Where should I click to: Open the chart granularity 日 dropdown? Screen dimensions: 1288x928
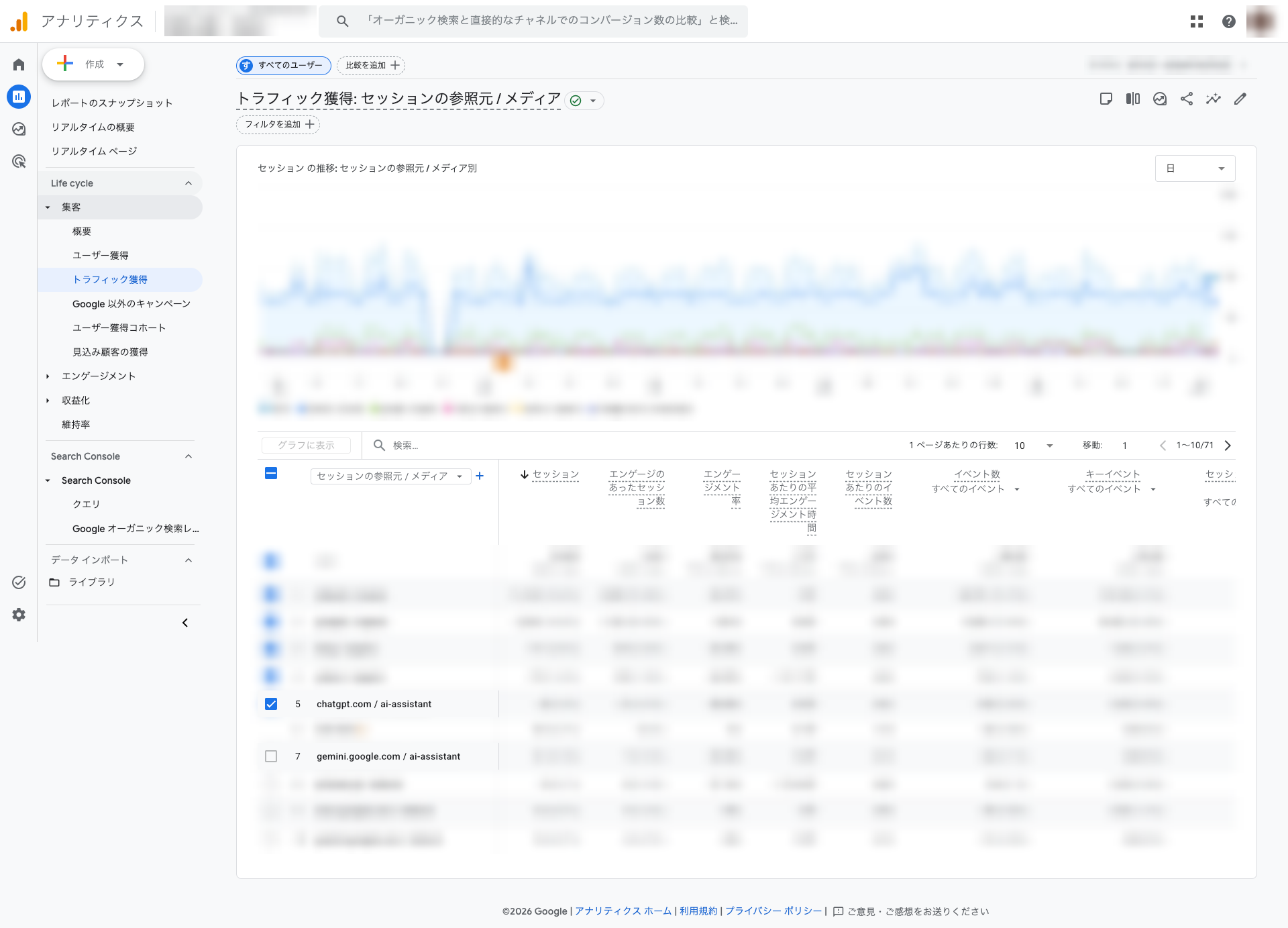[1195, 168]
